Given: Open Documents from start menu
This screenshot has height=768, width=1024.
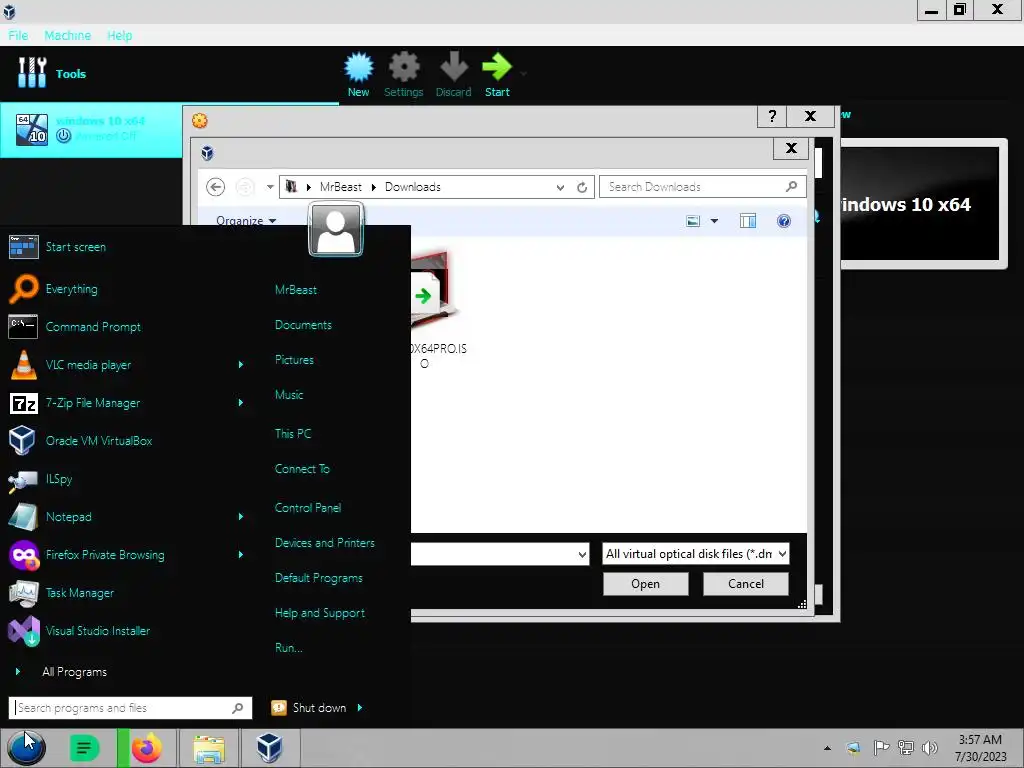Looking at the screenshot, I should pyautogui.click(x=303, y=325).
